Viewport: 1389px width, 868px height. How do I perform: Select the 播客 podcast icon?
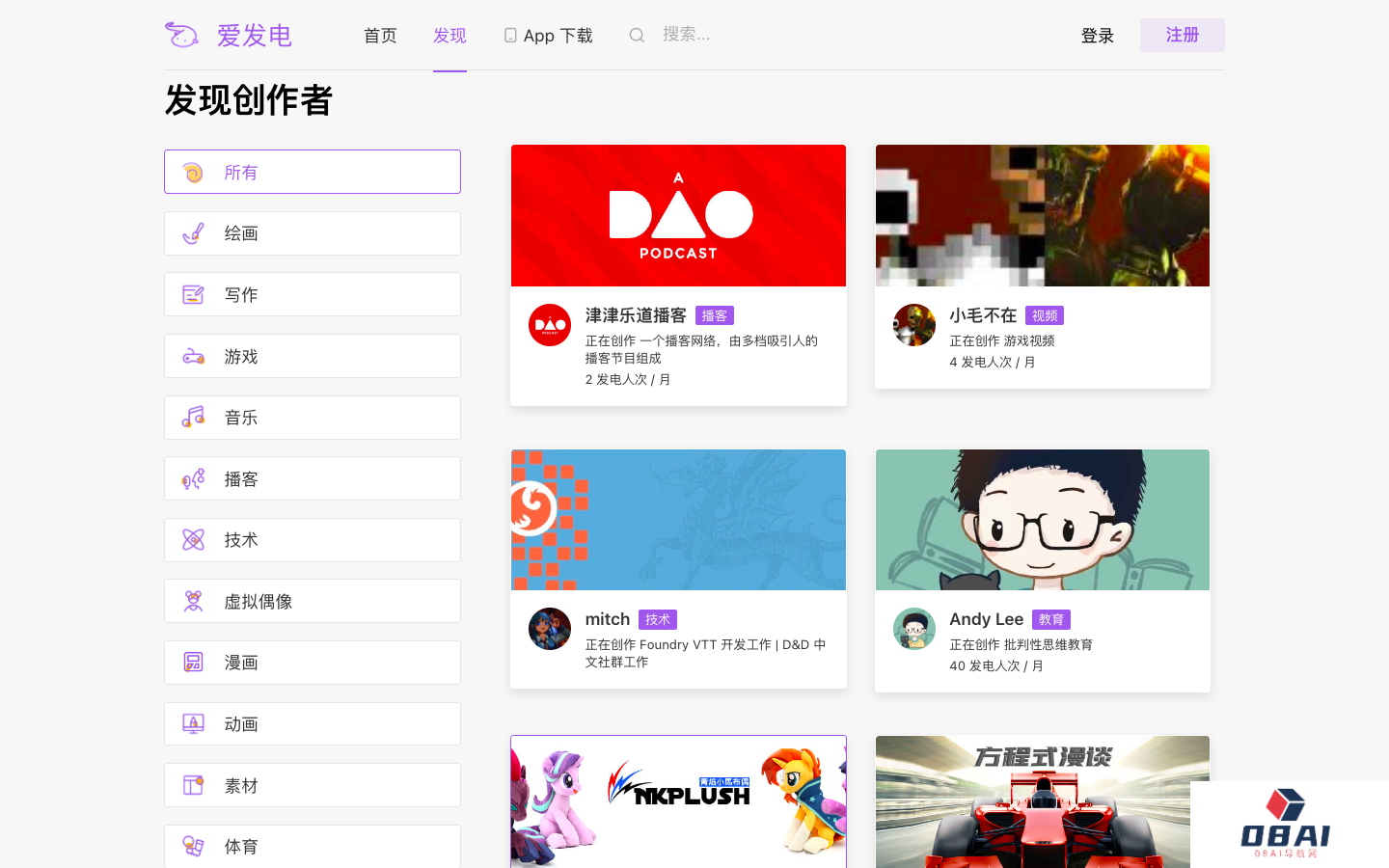pos(193,479)
